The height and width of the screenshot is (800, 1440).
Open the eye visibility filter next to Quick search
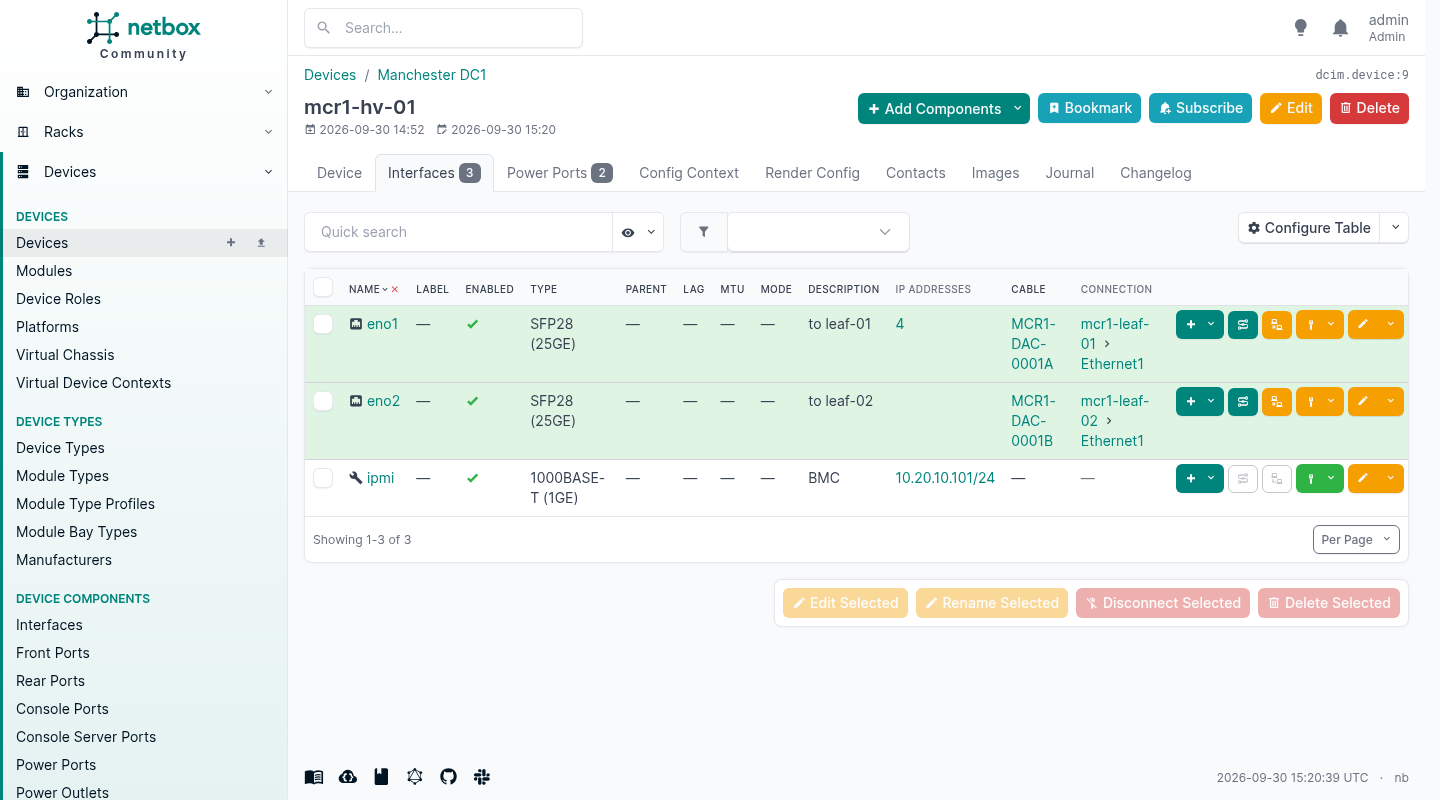click(638, 232)
